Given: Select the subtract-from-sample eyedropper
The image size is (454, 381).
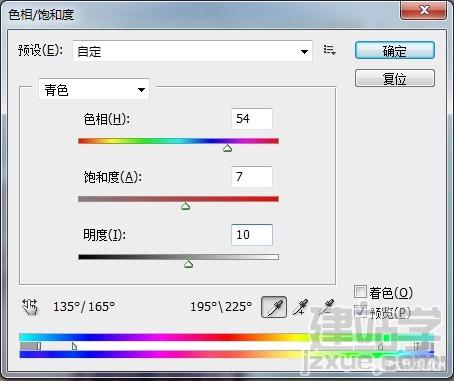Looking at the screenshot, I should point(327,307).
